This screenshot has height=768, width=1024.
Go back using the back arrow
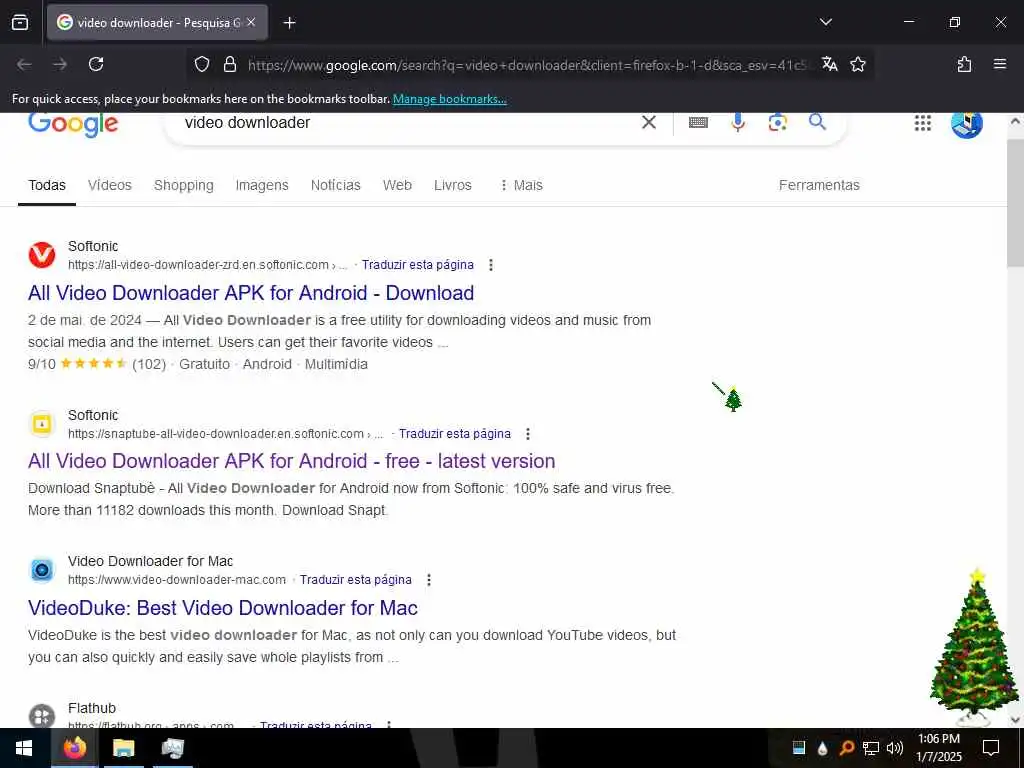(24, 64)
